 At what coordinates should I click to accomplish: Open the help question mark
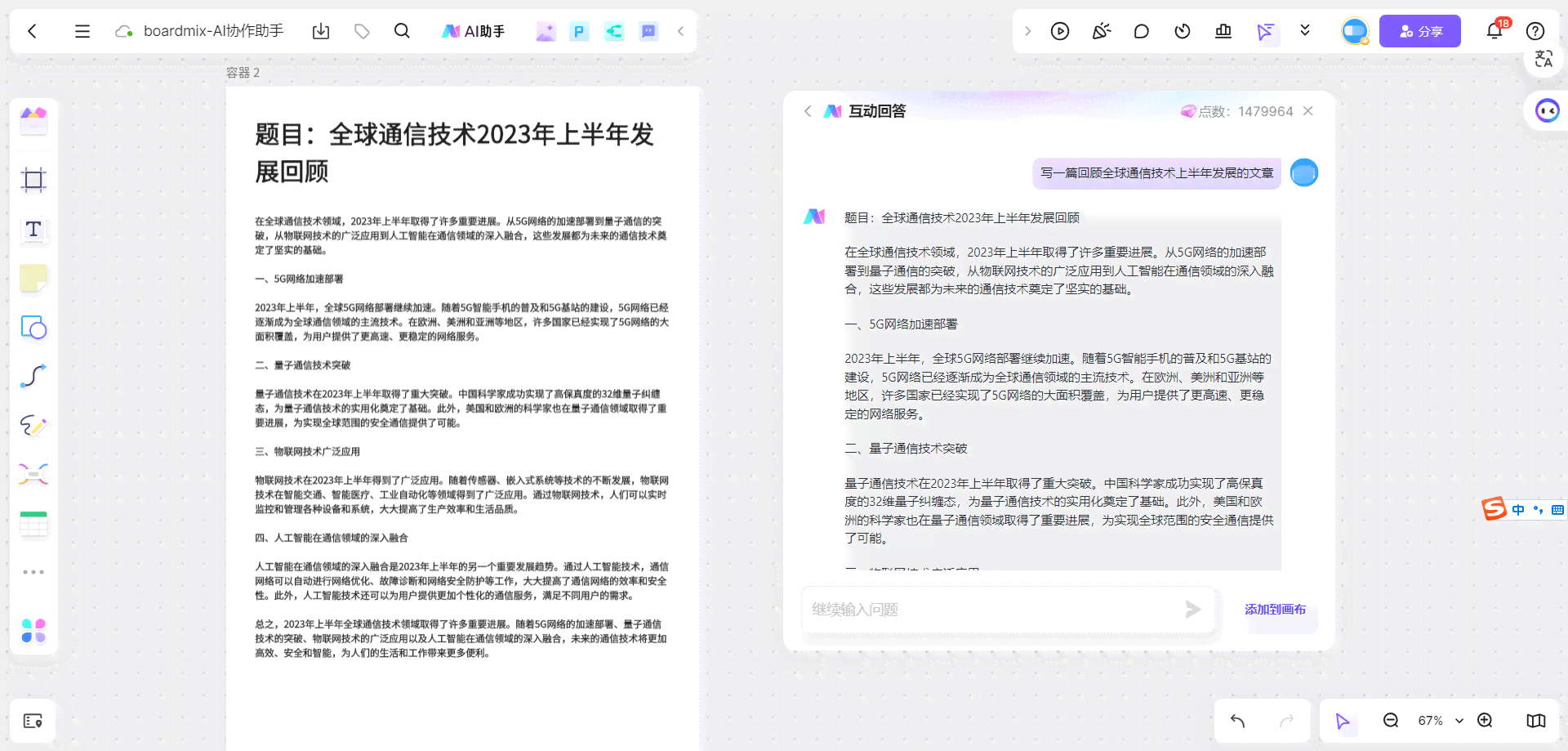coord(1535,31)
